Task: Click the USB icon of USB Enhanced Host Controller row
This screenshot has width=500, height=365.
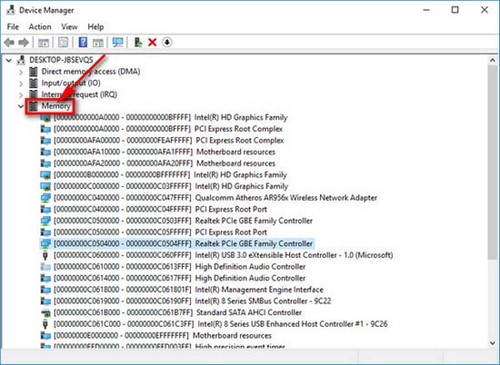Action: (45, 324)
